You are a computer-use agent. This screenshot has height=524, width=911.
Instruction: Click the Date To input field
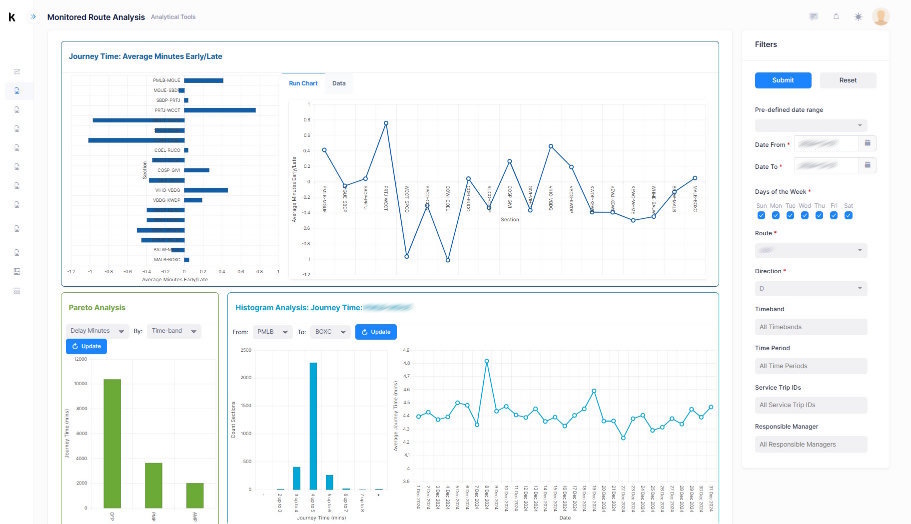[826, 165]
